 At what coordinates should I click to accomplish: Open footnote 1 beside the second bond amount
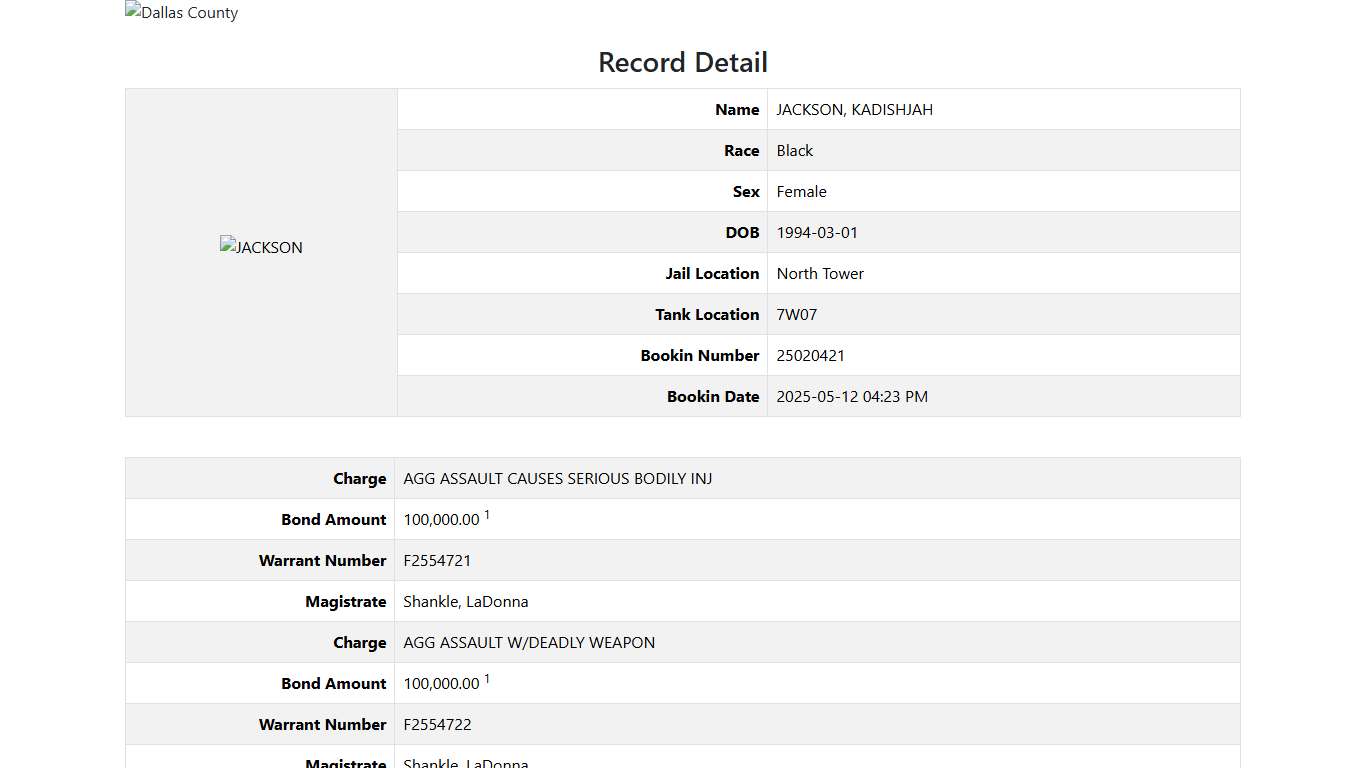tap(487, 677)
